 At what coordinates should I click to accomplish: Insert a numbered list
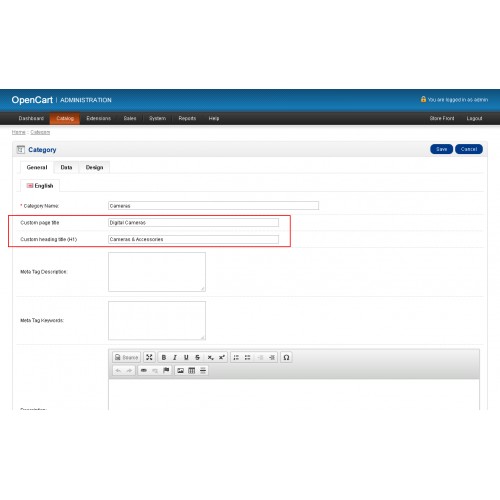click(236, 357)
